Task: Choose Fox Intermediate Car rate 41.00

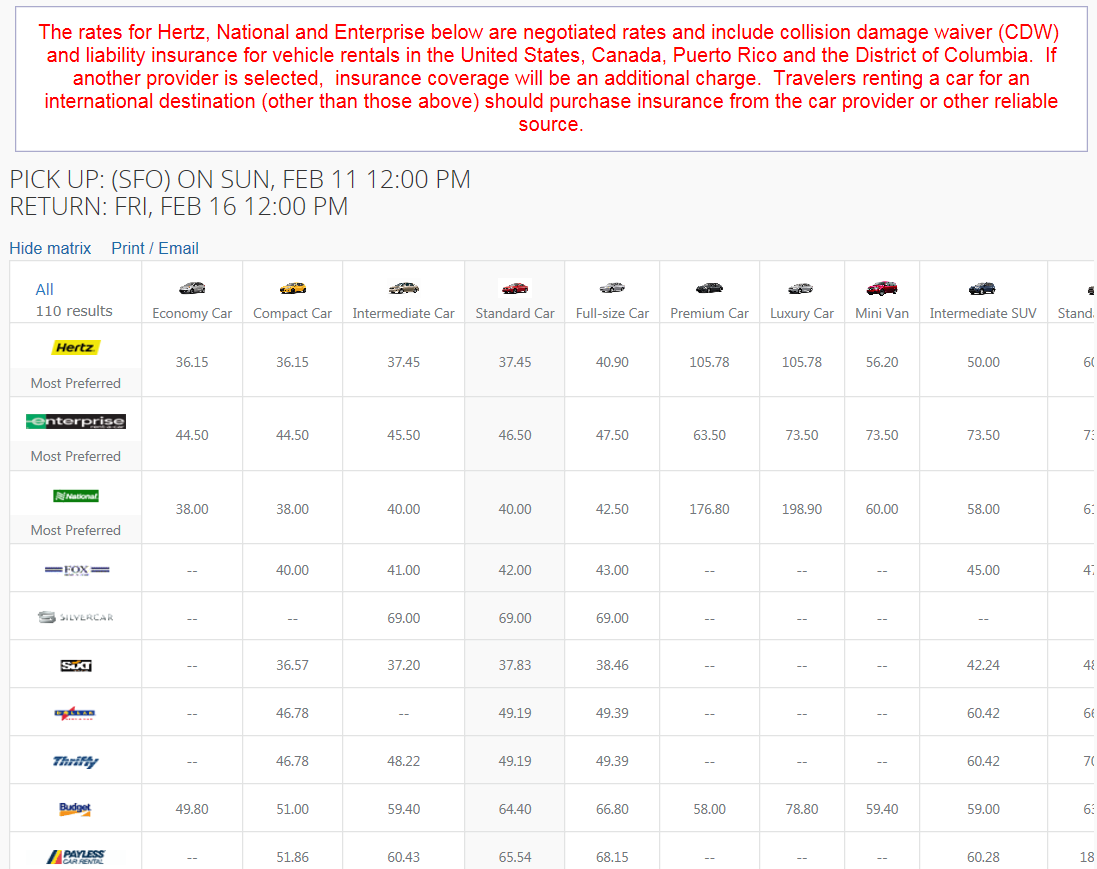Action: (x=404, y=570)
